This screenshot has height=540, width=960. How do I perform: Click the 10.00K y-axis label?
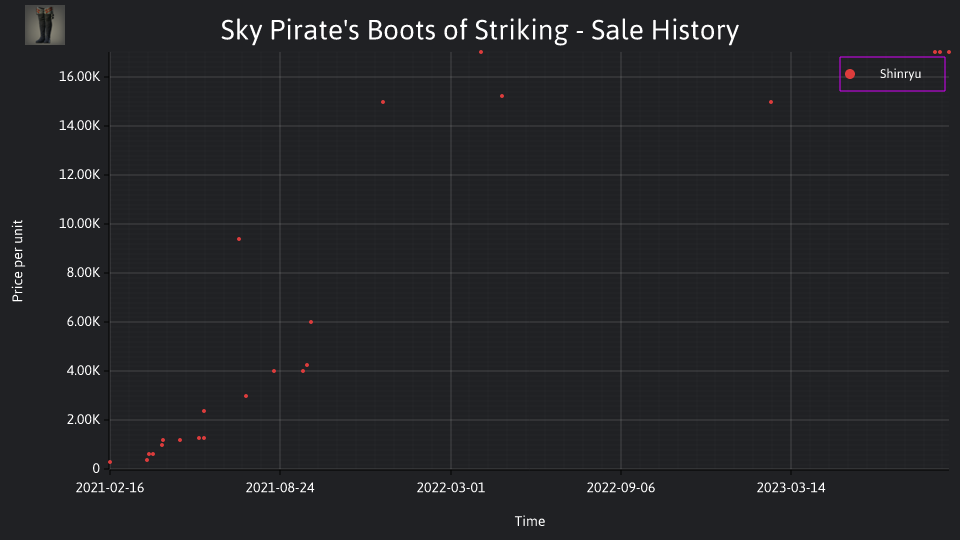(x=80, y=223)
